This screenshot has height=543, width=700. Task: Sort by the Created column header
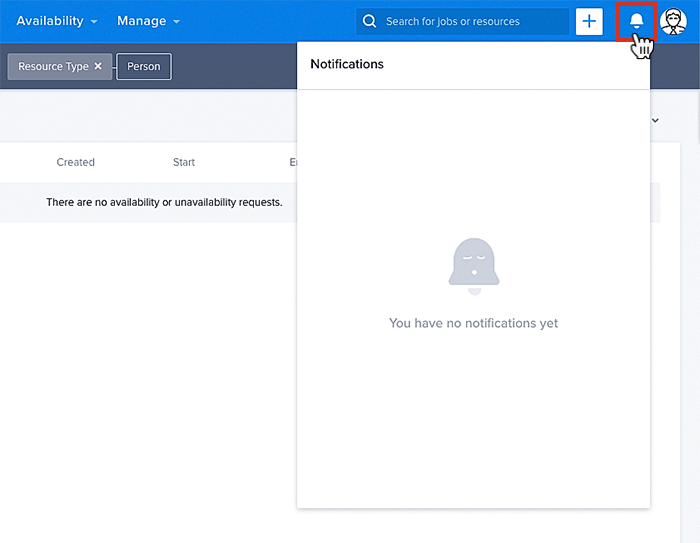coord(75,162)
